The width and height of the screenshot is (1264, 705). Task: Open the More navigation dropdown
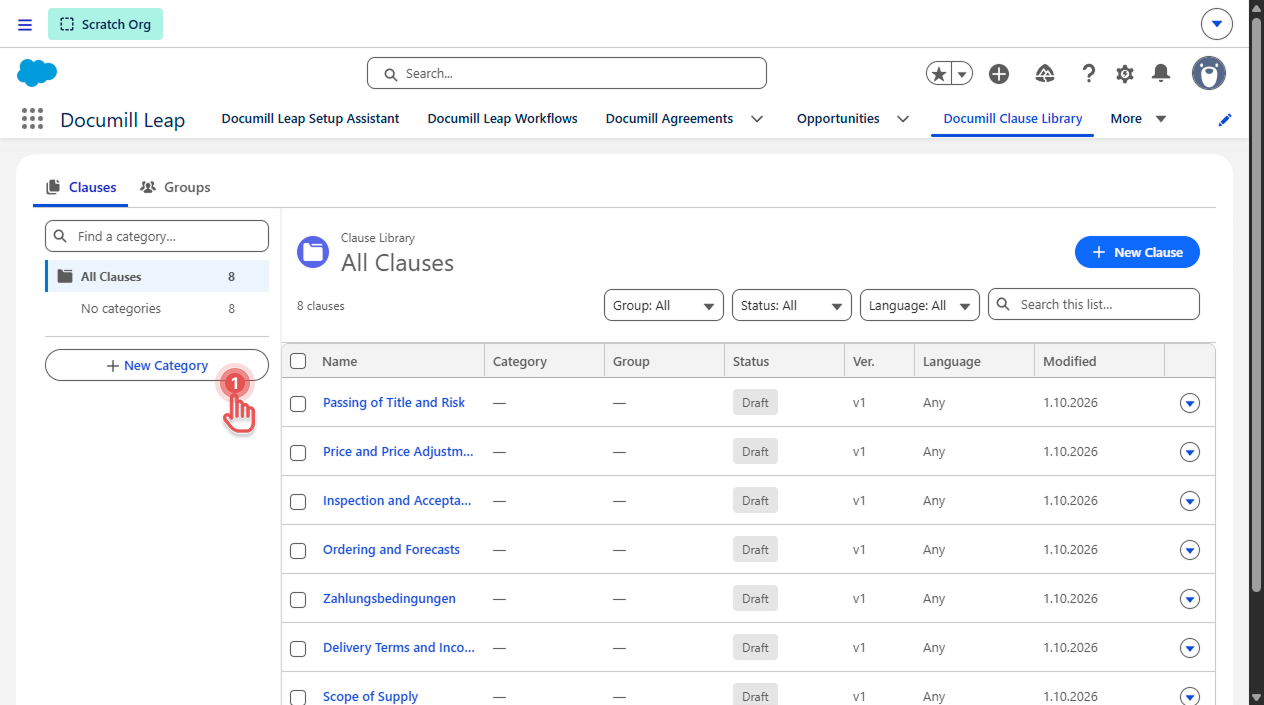point(1139,119)
